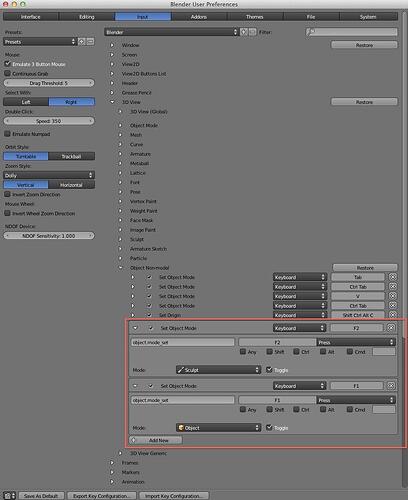Click the Double Click Speed slider

click(x=49, y=121)
